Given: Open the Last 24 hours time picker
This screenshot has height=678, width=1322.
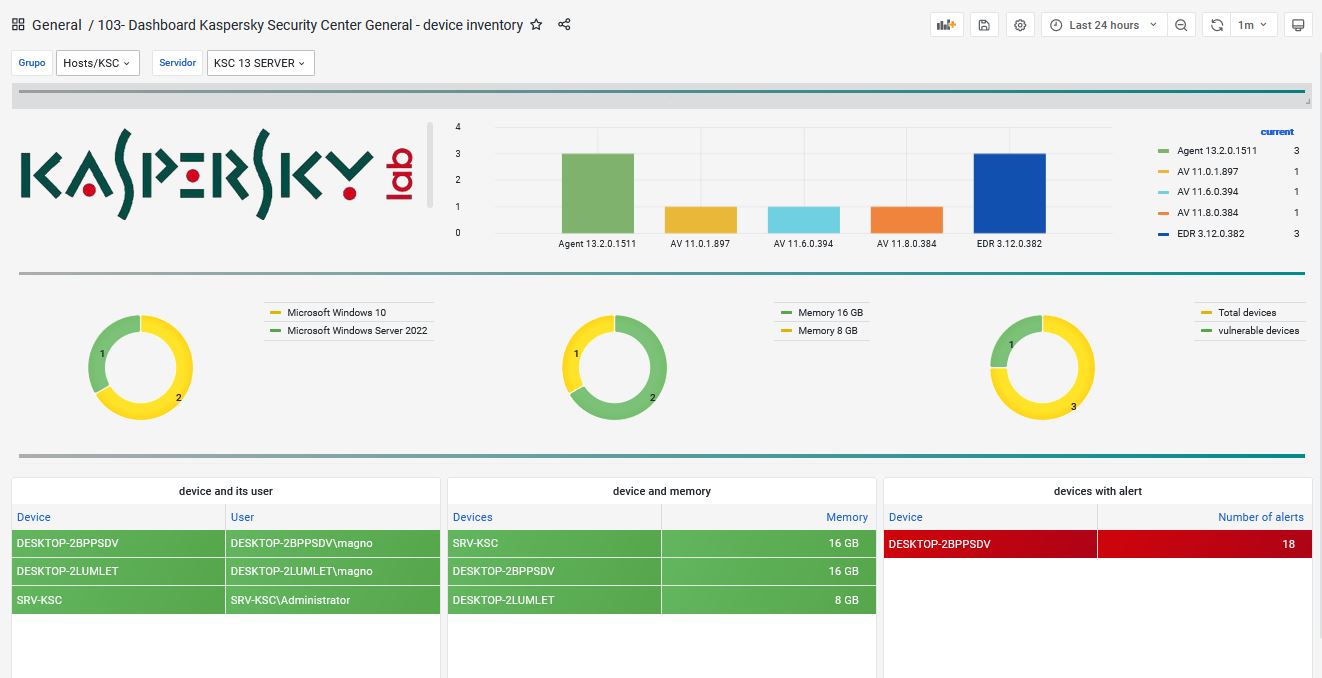Looking at the screenshot, I should click(1104, 25).
